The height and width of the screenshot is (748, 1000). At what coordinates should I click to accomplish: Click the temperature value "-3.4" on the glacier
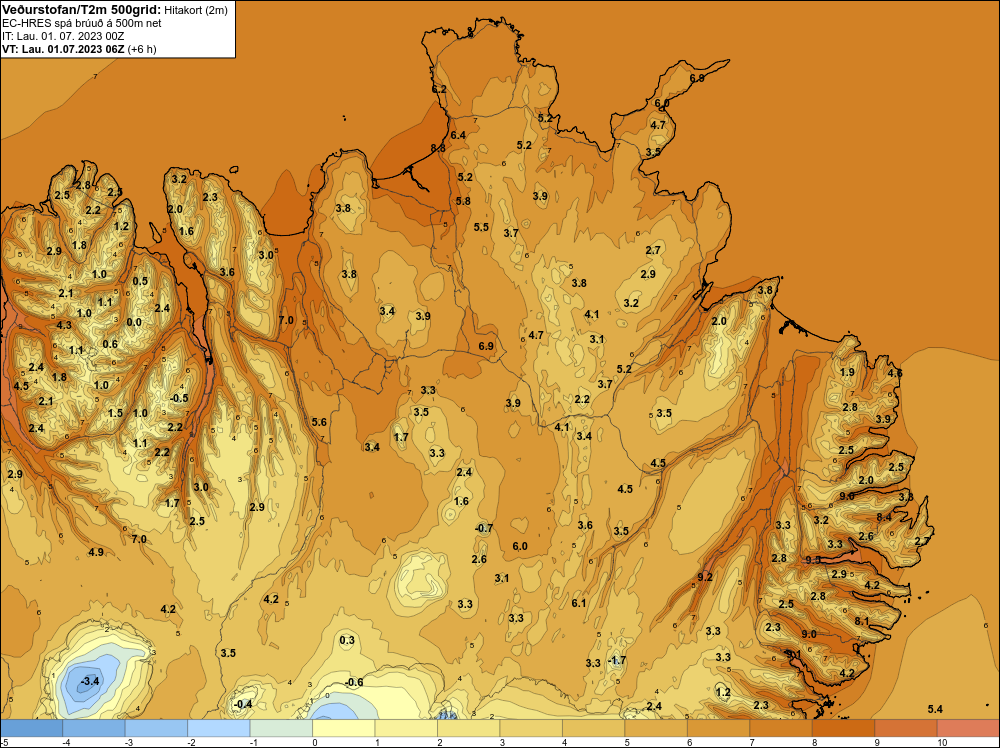coord(90,681)
